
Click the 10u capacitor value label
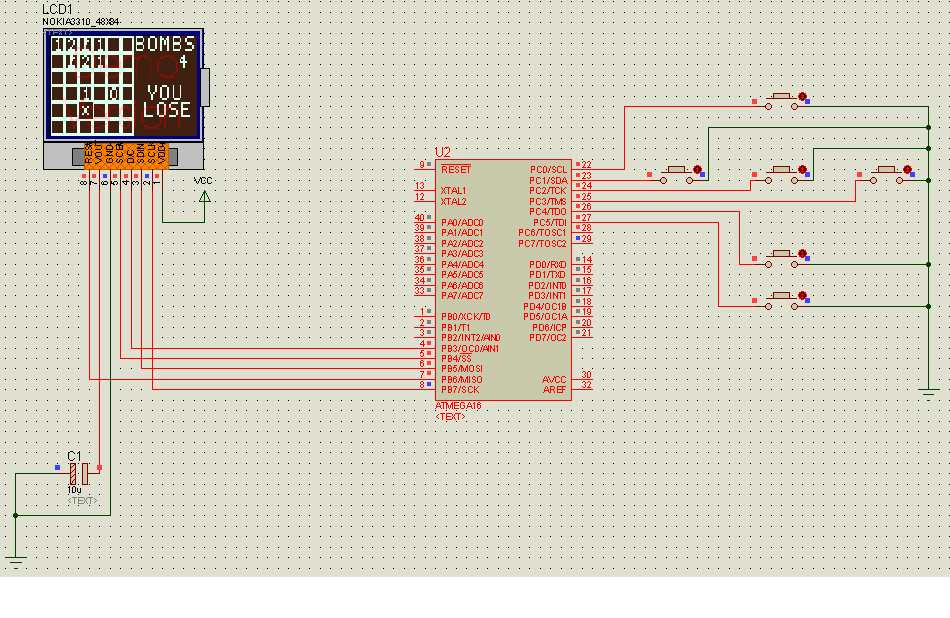[74, 490]
